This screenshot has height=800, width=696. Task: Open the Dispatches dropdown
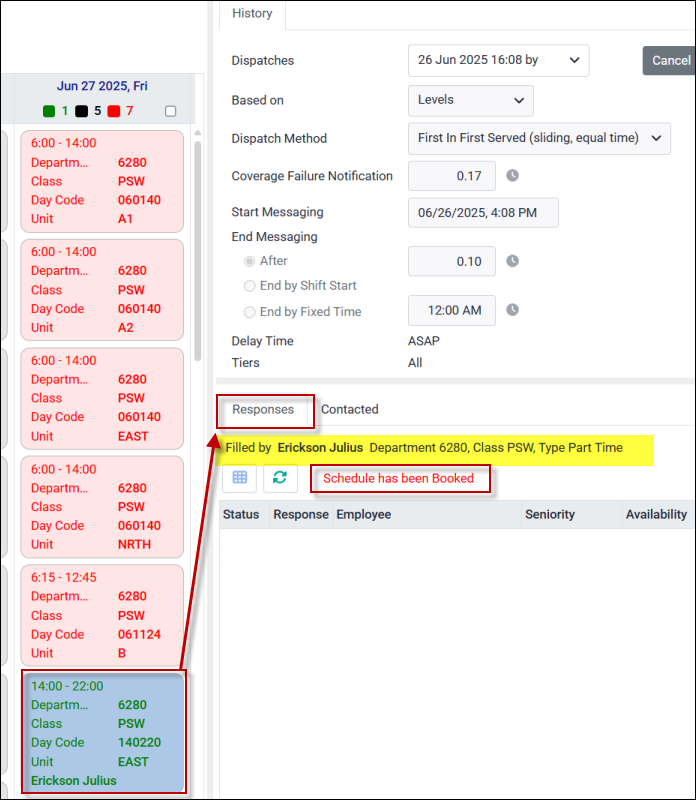click(499, 60)
